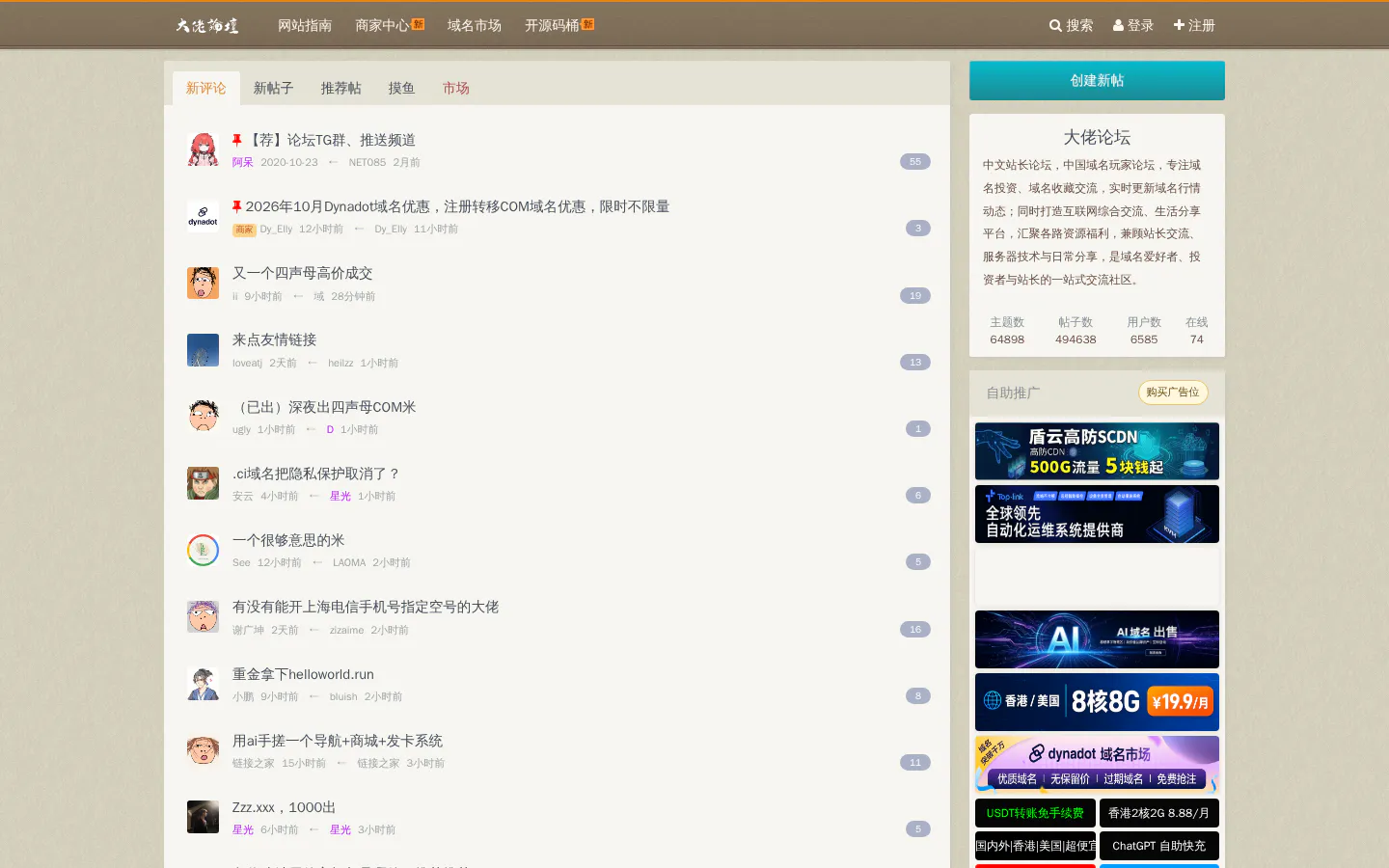The width and height of the screenshot is (1389, 868).
Task: Click the 香港2核2G 8.88/月 ad
Action: tap(1158, 813)
